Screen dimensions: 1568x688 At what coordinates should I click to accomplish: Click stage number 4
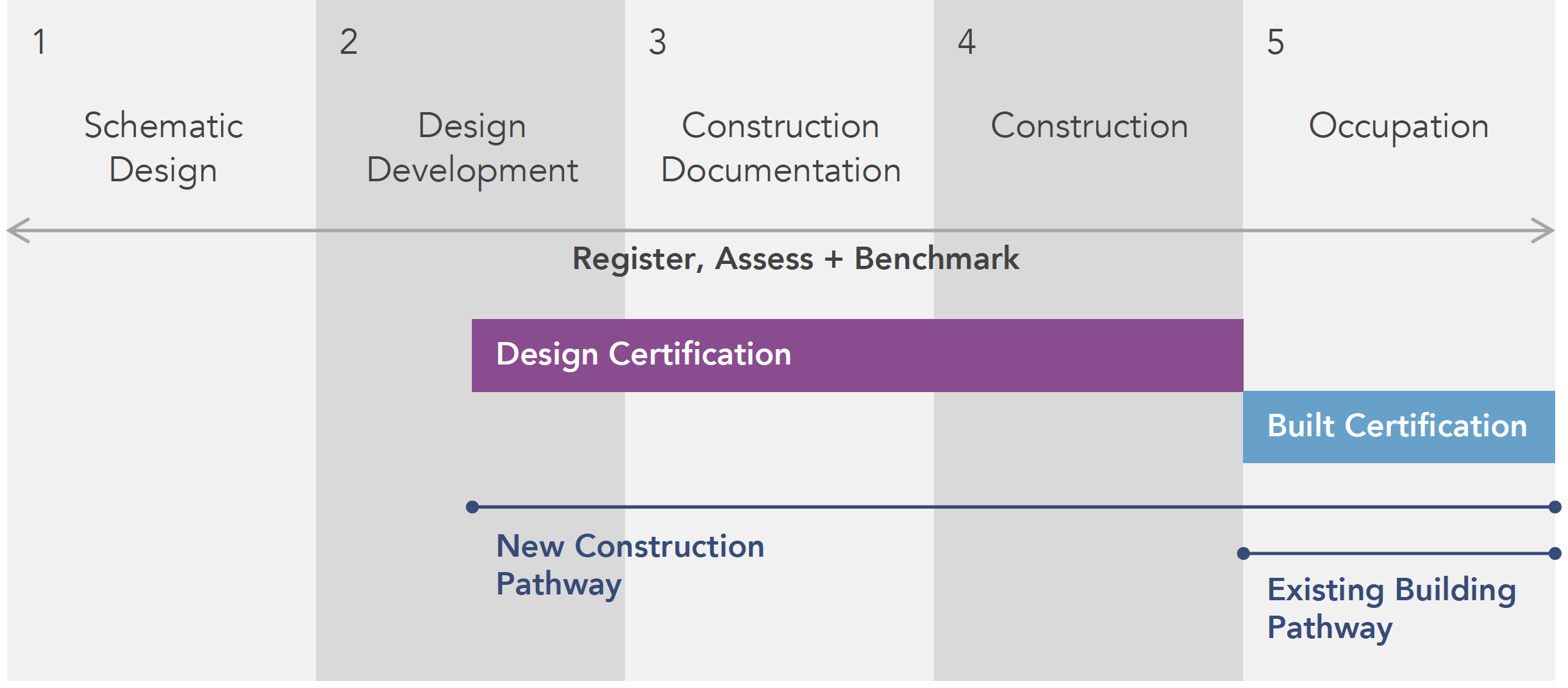click(x=967, y=42)
